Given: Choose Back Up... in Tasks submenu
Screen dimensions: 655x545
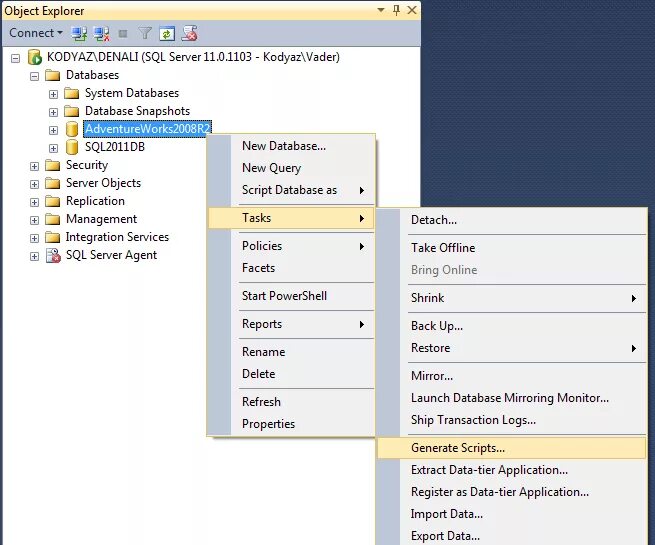Looking at the screenshot, I should [512, 326].
